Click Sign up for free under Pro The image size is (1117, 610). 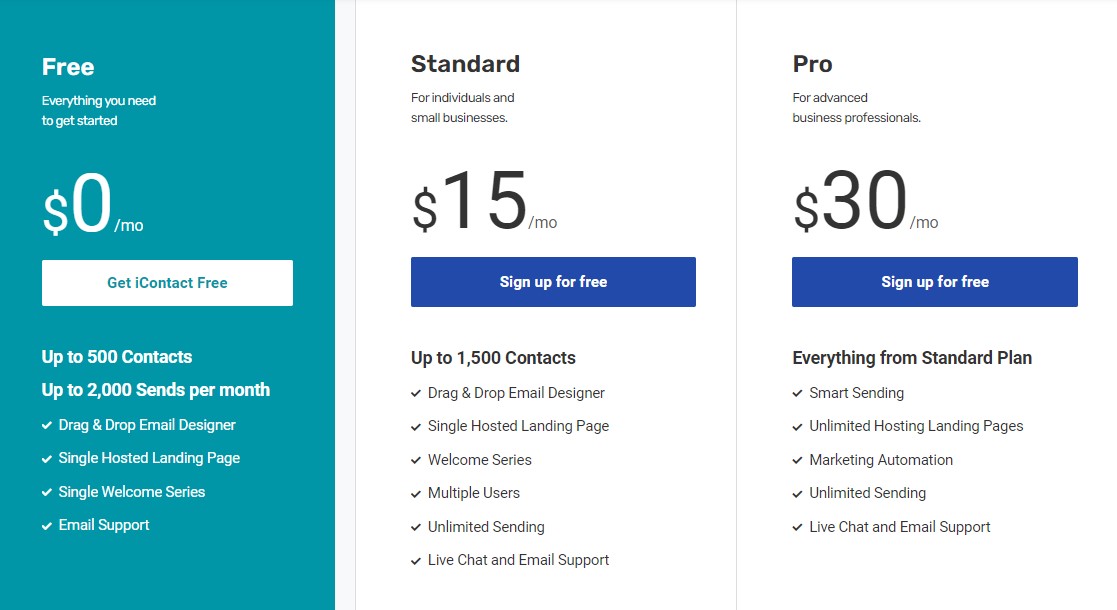pyautogui.click(x=935, y=282)
